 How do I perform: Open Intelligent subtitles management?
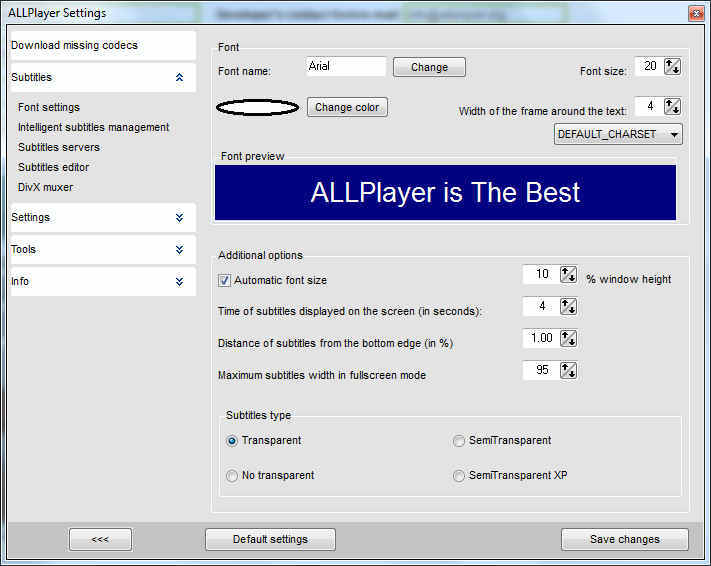pyautogui.click(x=93, y=127)
